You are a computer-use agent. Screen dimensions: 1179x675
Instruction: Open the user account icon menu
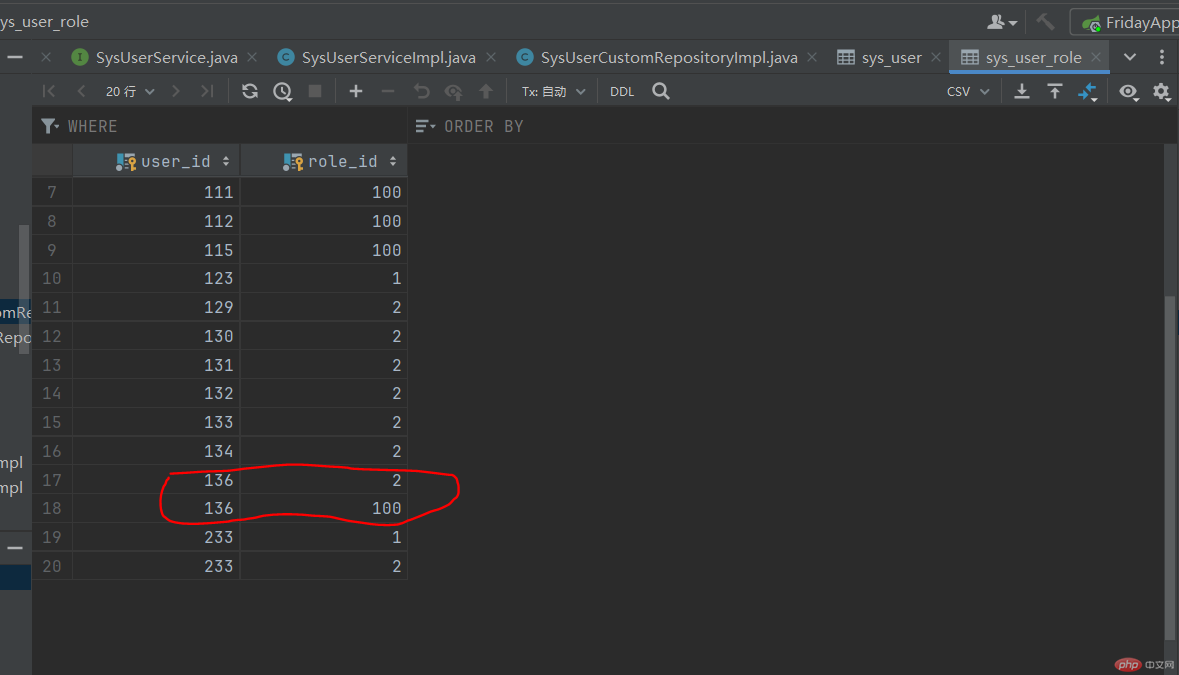(1002, 23)
